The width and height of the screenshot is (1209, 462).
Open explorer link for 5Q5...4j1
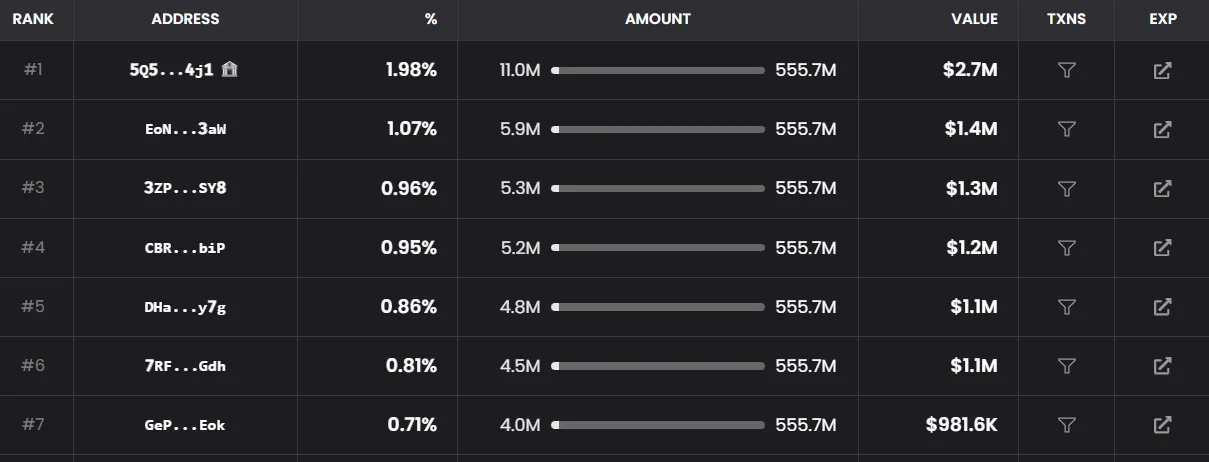click(x=1162, y=70)
